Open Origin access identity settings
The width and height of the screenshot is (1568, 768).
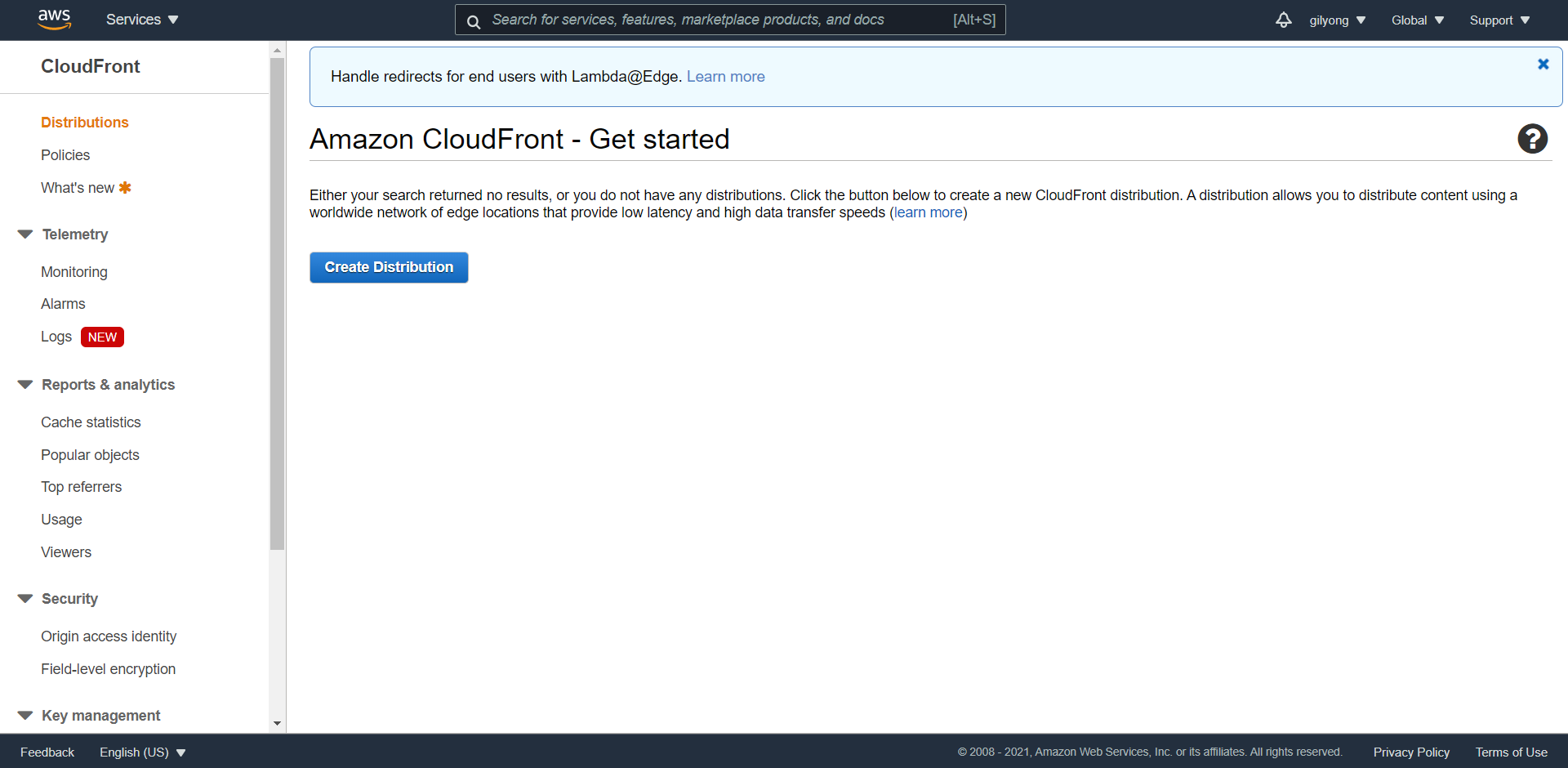pyautogui.click(x=109, y=636)
